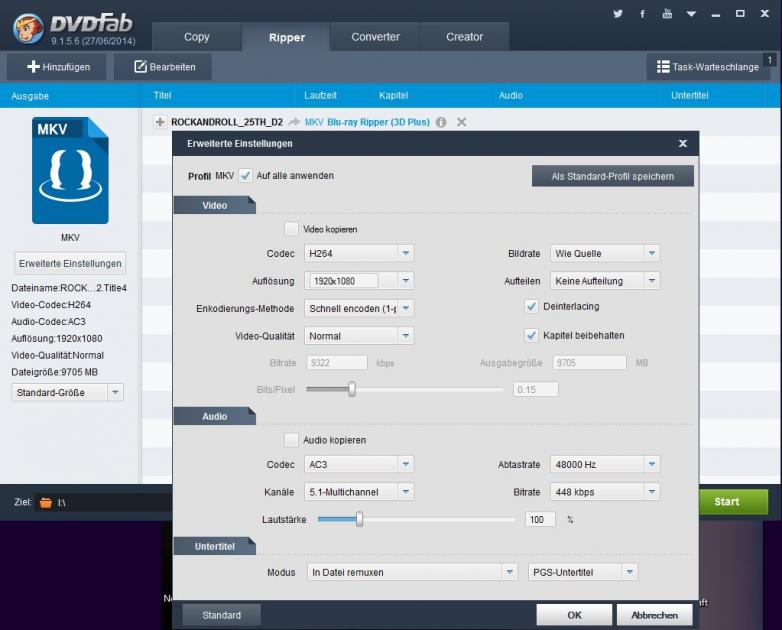Screen dimensions: 782x630
Task: Open the Facebook page icon
Action: [643, 14]
